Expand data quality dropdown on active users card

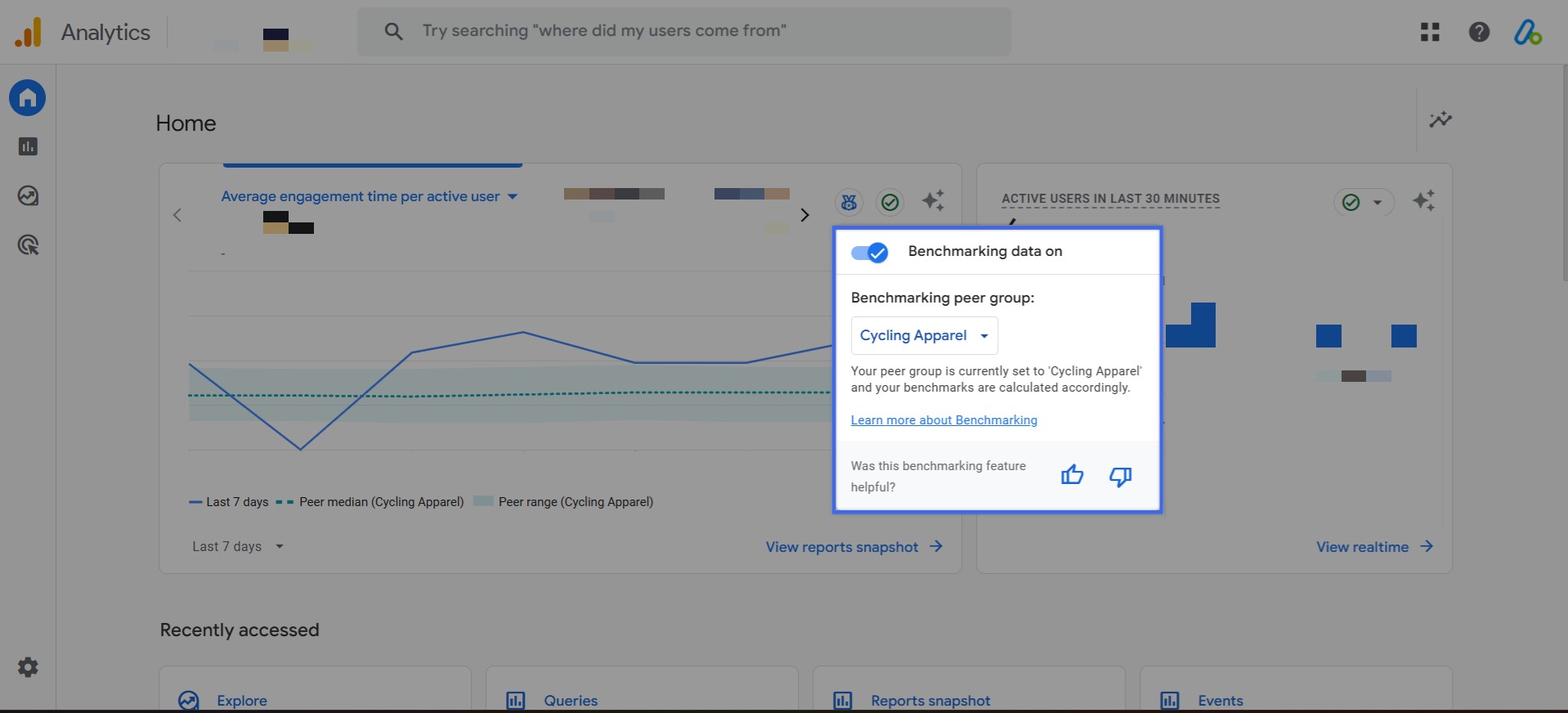point(1378,202)
